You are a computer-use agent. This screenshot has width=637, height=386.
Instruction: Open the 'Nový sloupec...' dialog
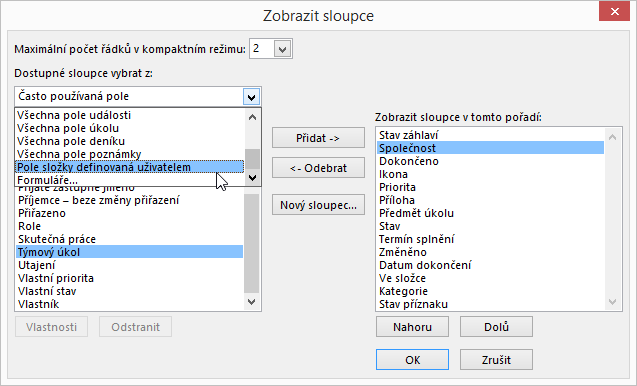pyautogui.click(x=318, y=205)
